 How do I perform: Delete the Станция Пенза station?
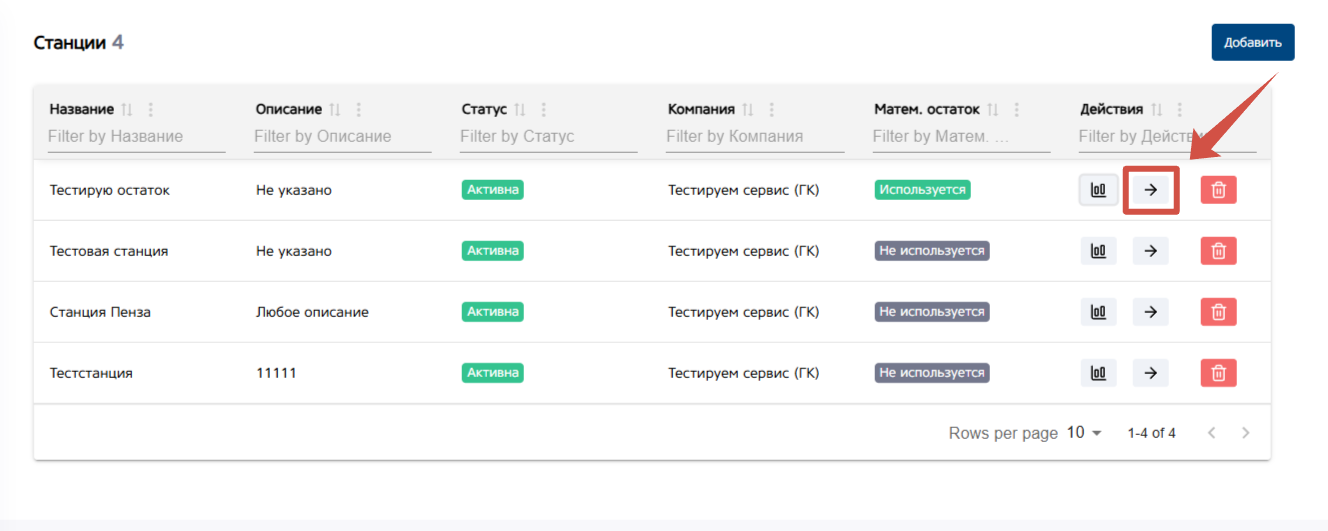coord(1218,312)
